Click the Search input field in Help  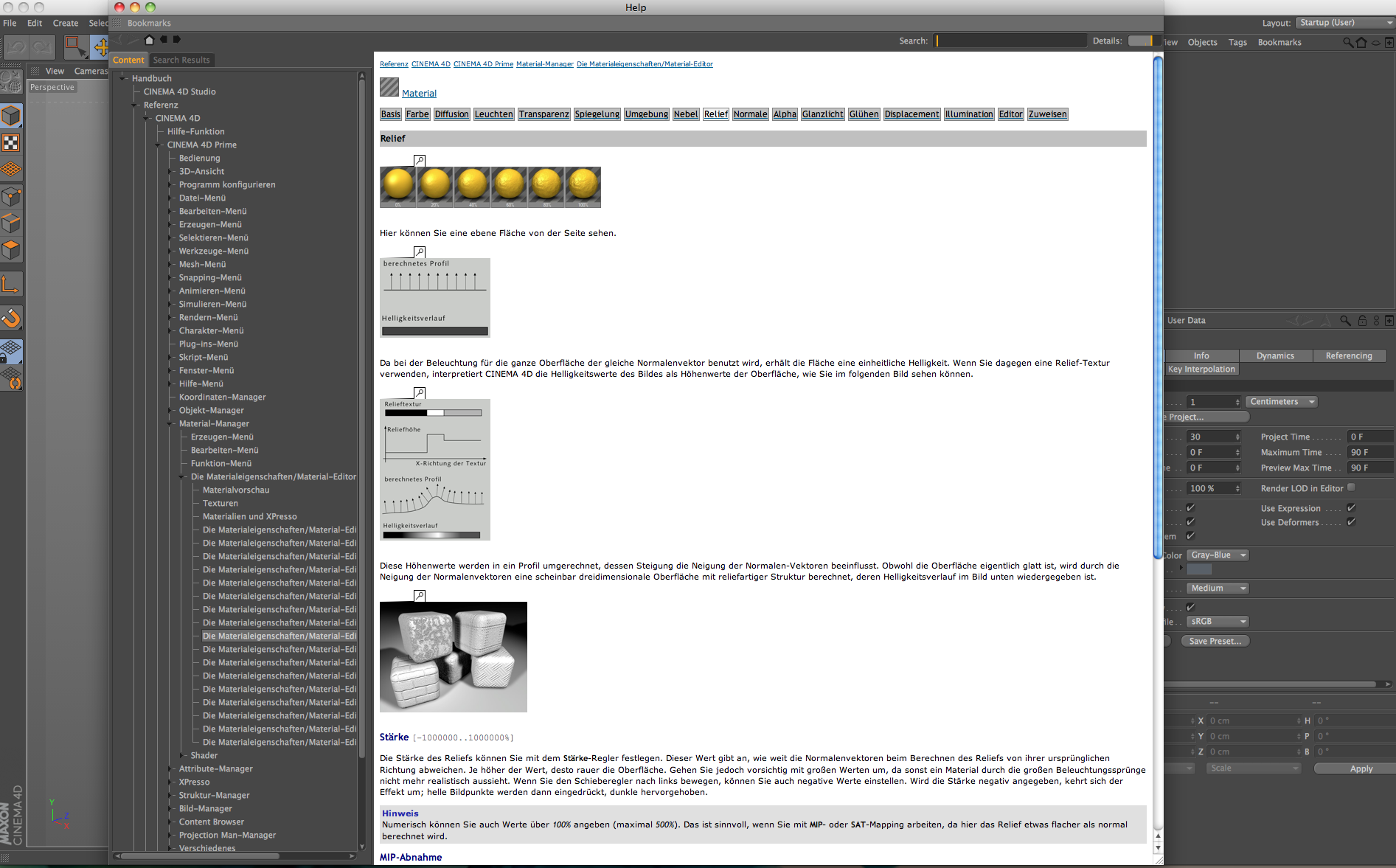(1010, 41)
